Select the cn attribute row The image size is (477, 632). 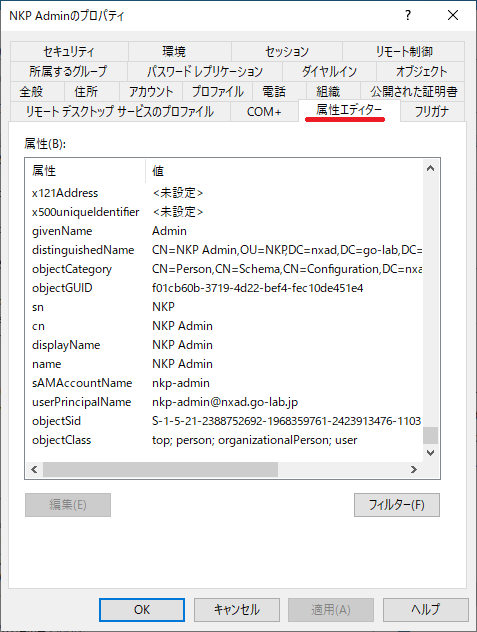pos(225,326)
